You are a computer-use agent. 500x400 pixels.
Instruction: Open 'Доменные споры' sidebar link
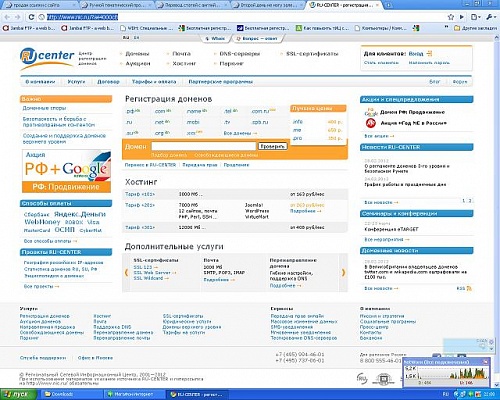click(44, 108)
